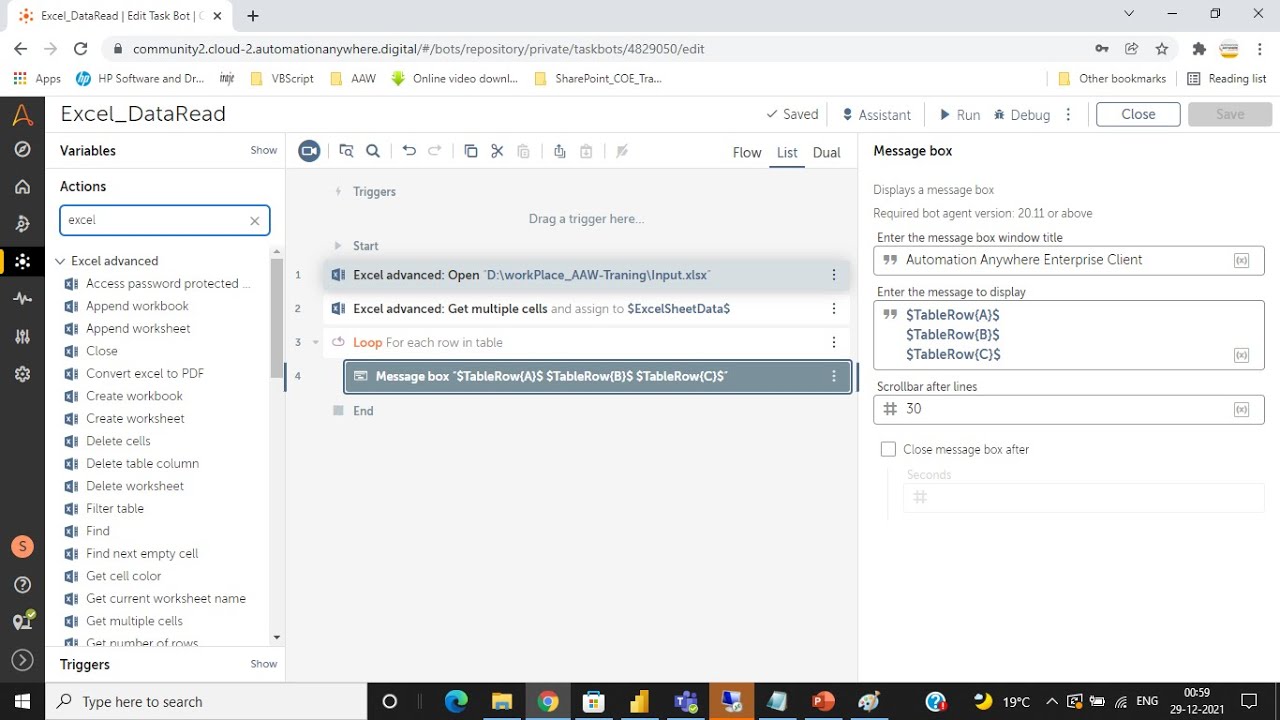Select the Excel_DataRead browser tab
This screenshot has width=1280, height=720.
point(122,16)
